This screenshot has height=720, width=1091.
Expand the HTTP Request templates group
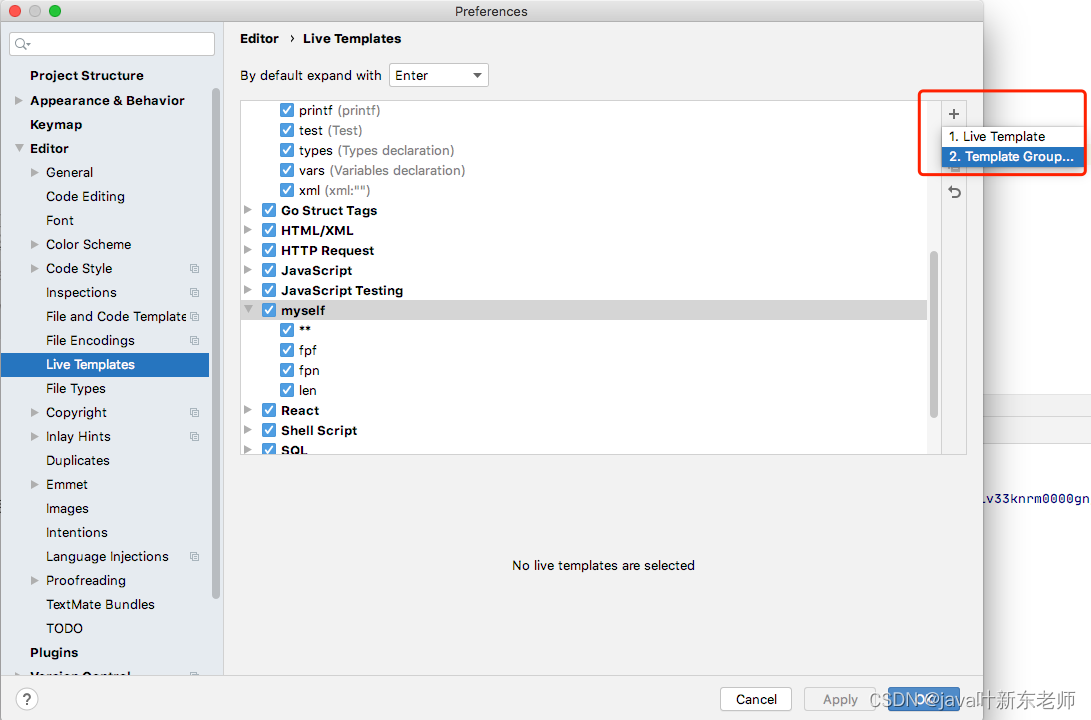pyautogui.click(x=248, y=250)
